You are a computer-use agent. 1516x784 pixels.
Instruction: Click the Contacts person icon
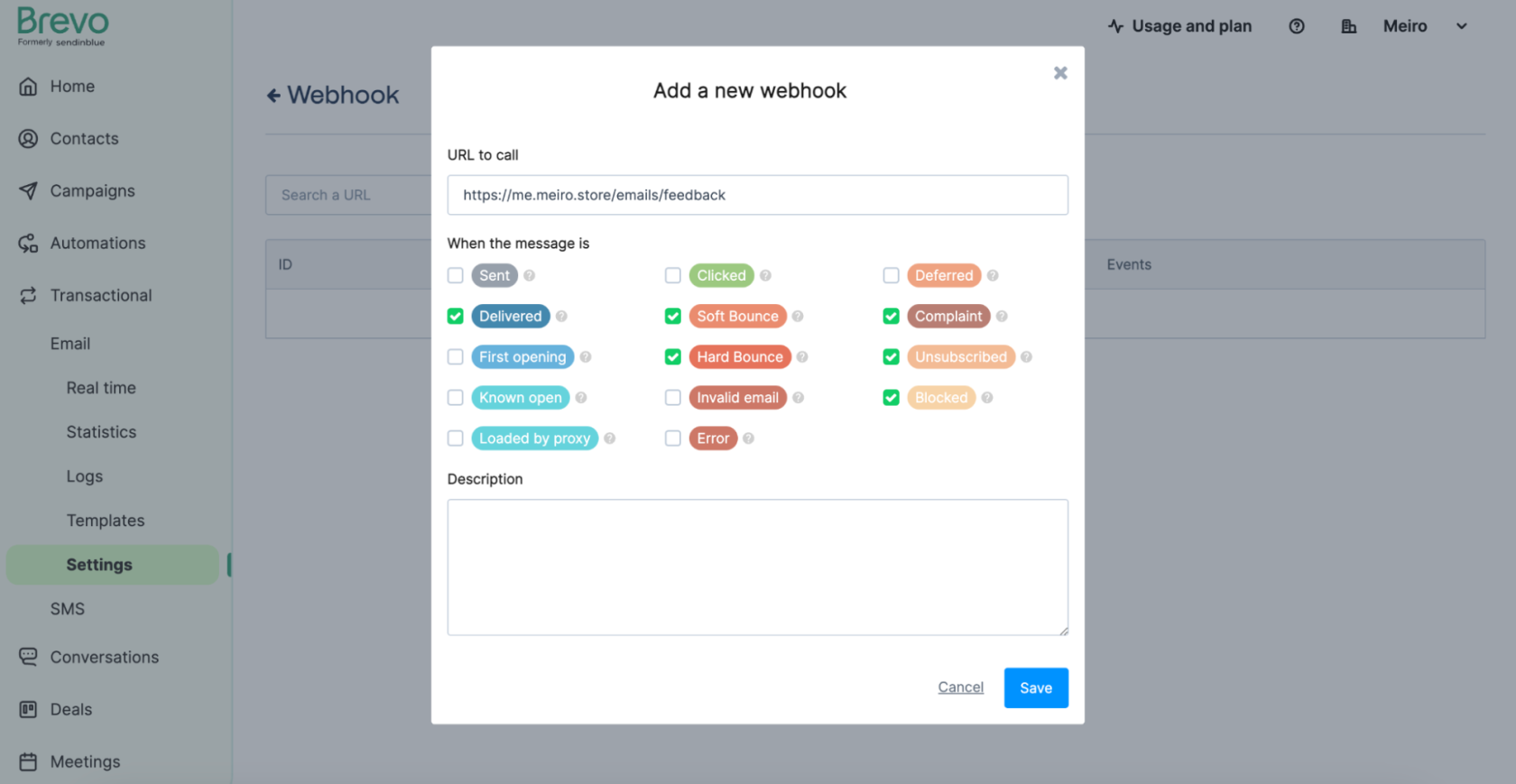click(x=29, y=139)
